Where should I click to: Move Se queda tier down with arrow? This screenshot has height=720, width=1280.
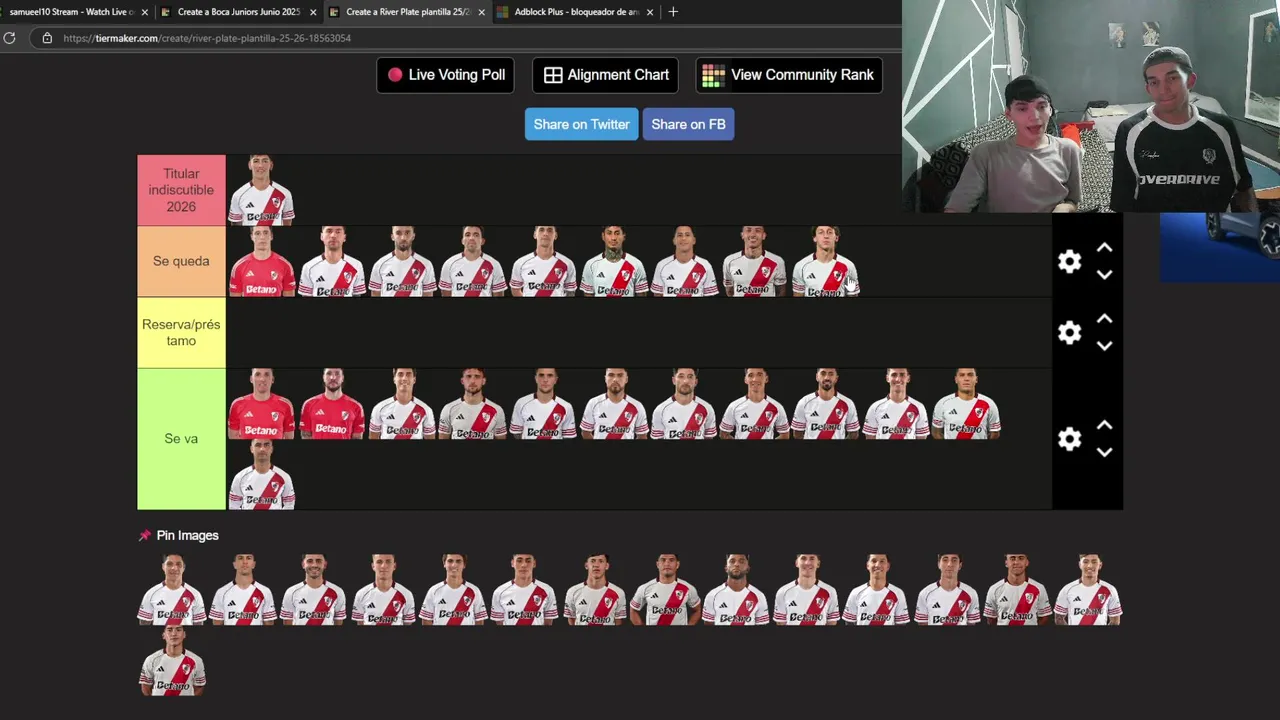pyautogui.click(x=1104, y=275)
